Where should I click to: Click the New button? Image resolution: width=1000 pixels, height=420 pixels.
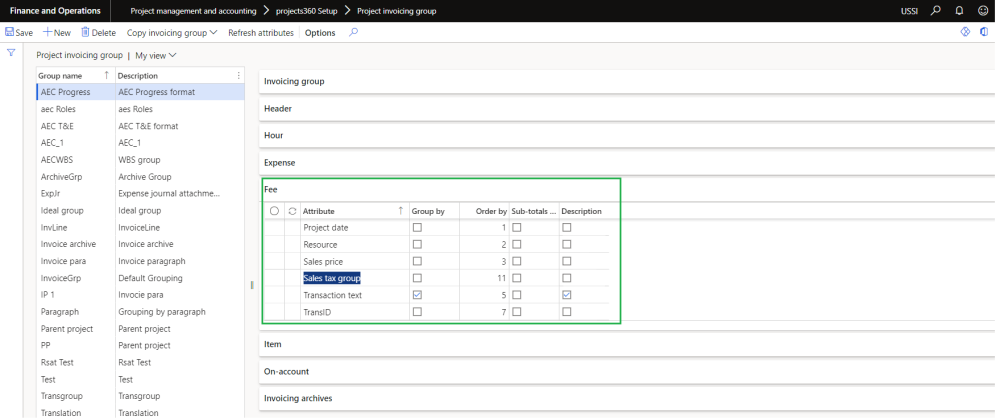(x=57, y=32)
